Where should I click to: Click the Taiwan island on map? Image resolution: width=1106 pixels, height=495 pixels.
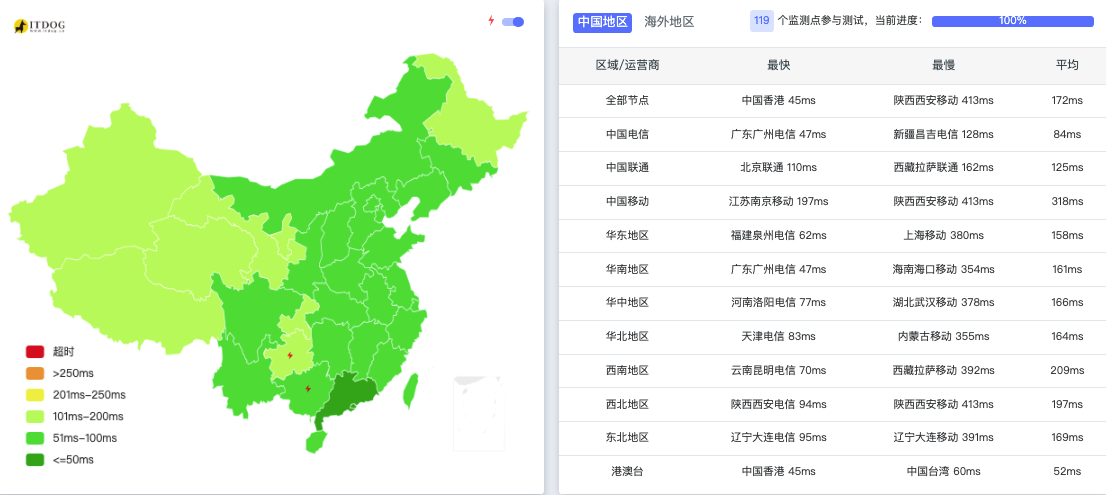(410, 391)
